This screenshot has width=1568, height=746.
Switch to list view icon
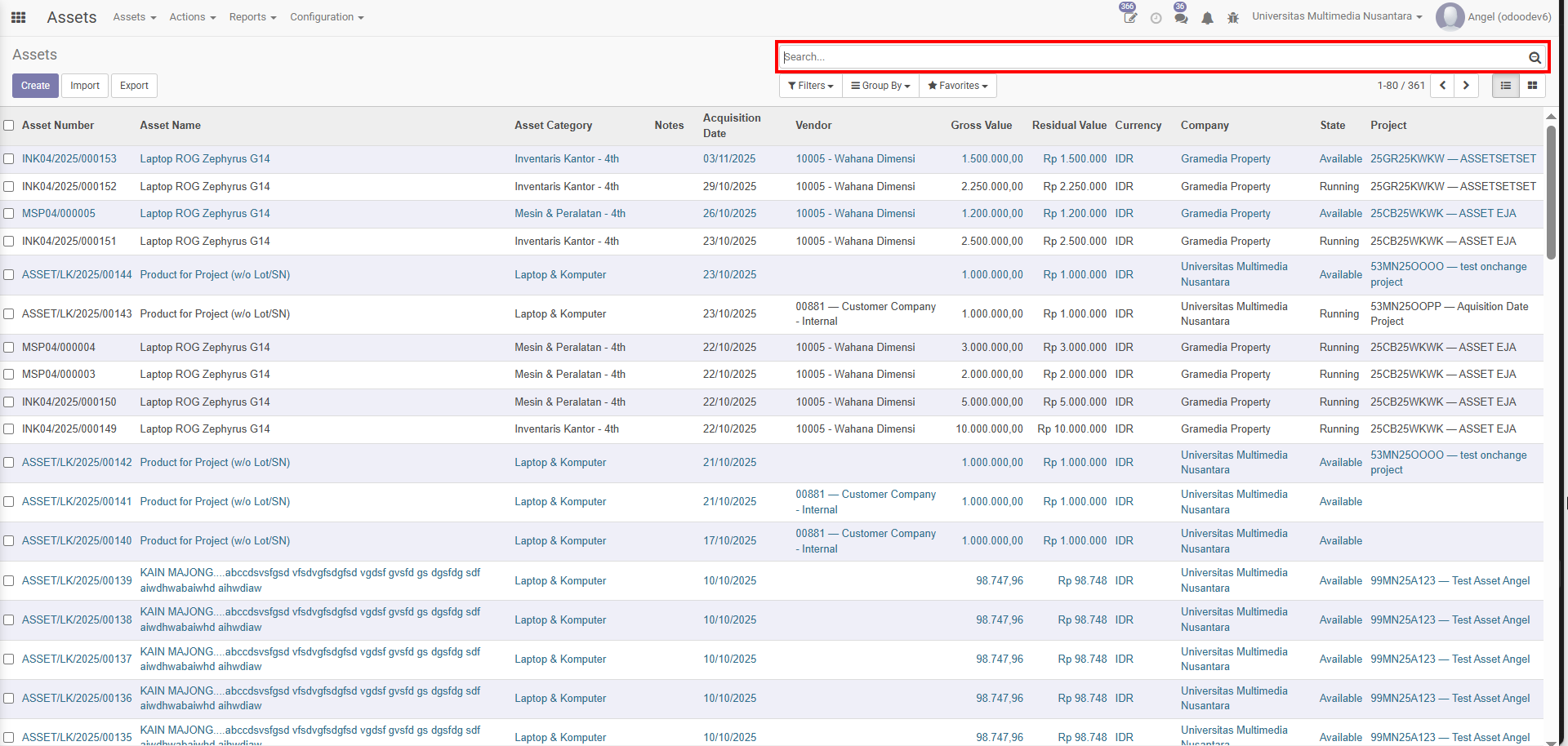click(1505, 86)
